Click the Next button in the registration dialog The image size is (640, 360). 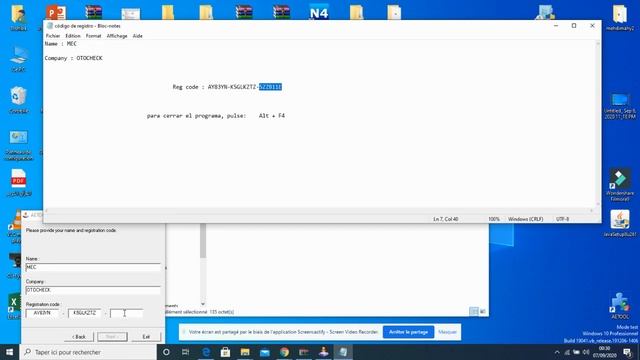tap(112, 337)
